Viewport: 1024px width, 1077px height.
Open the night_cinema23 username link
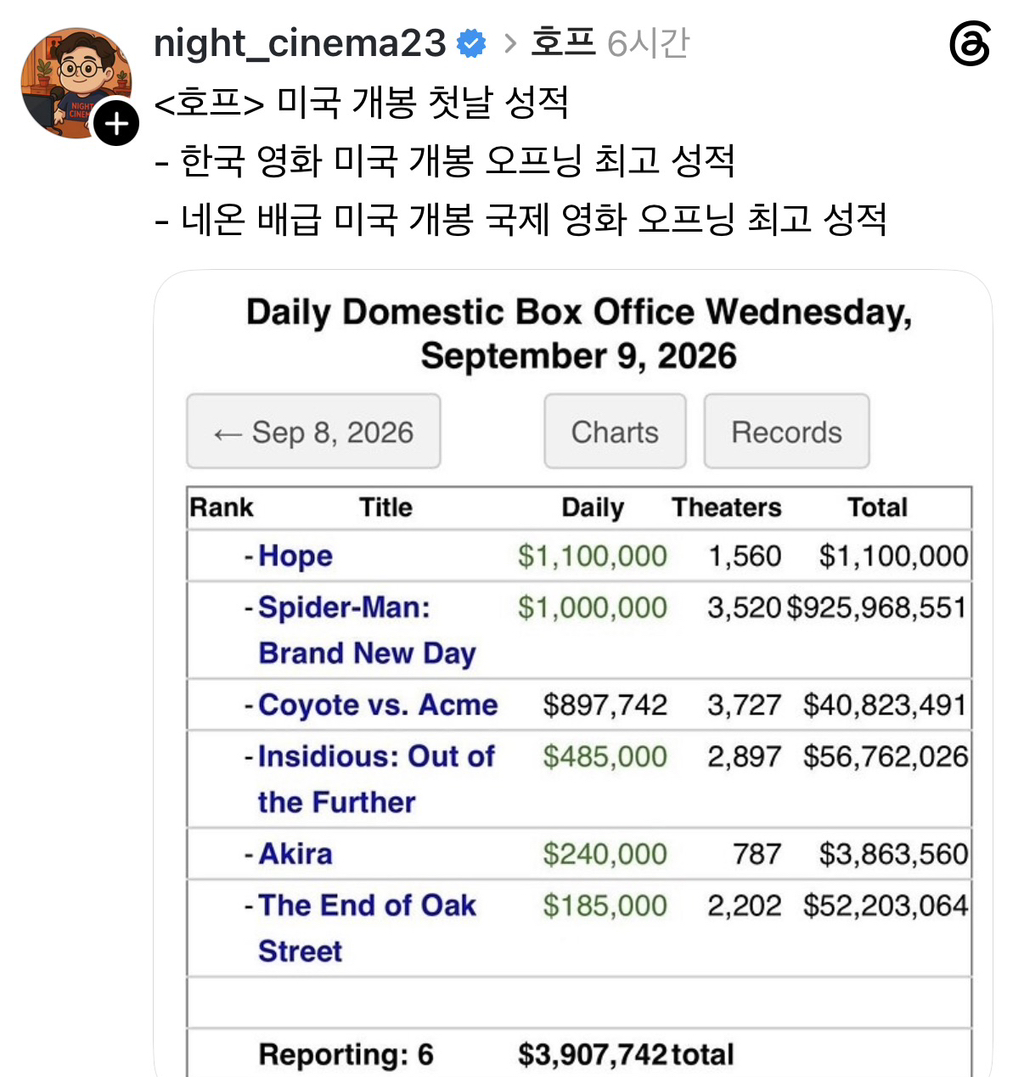(299, 43)
